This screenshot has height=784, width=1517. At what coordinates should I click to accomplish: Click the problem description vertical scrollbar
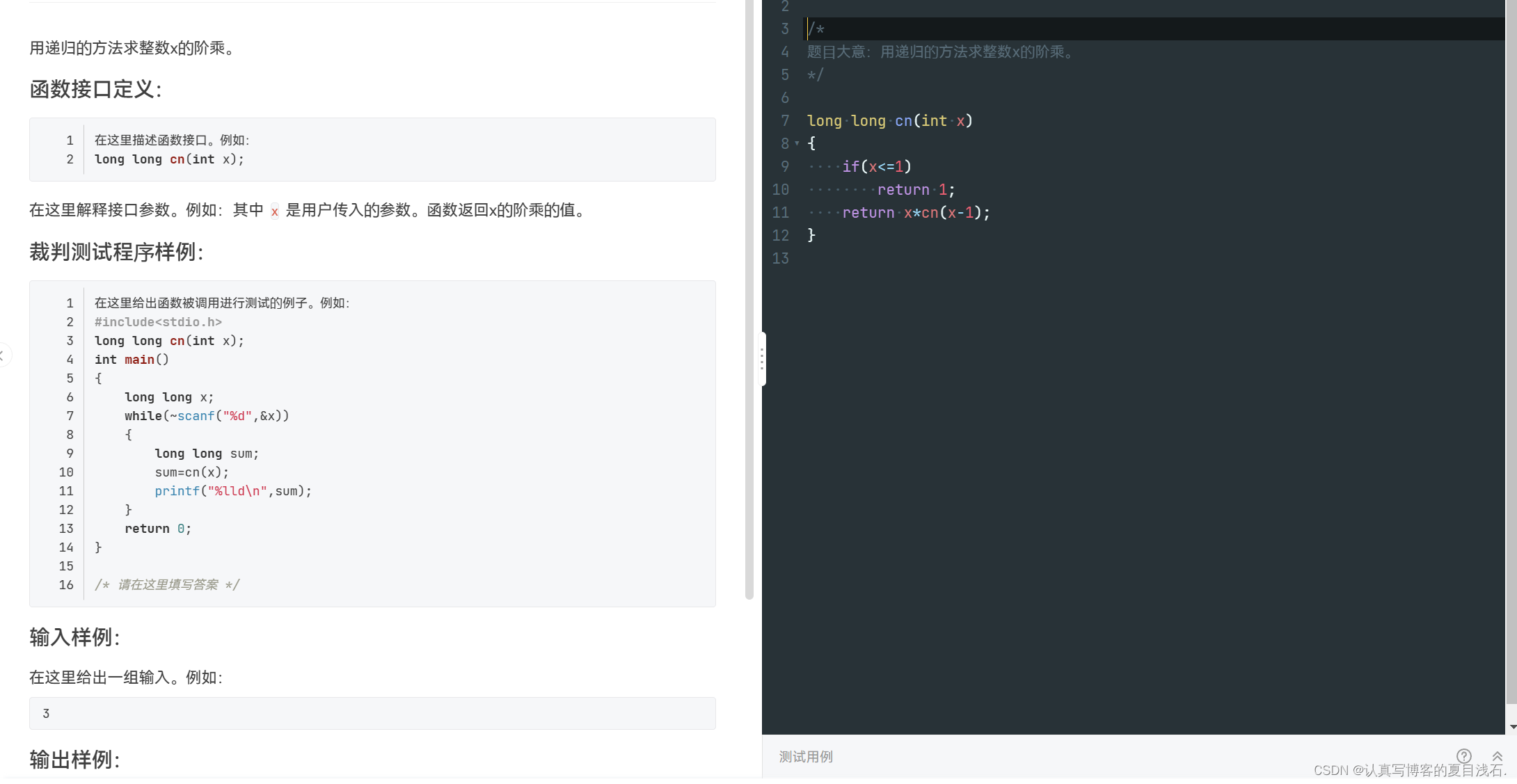[749, 299]
